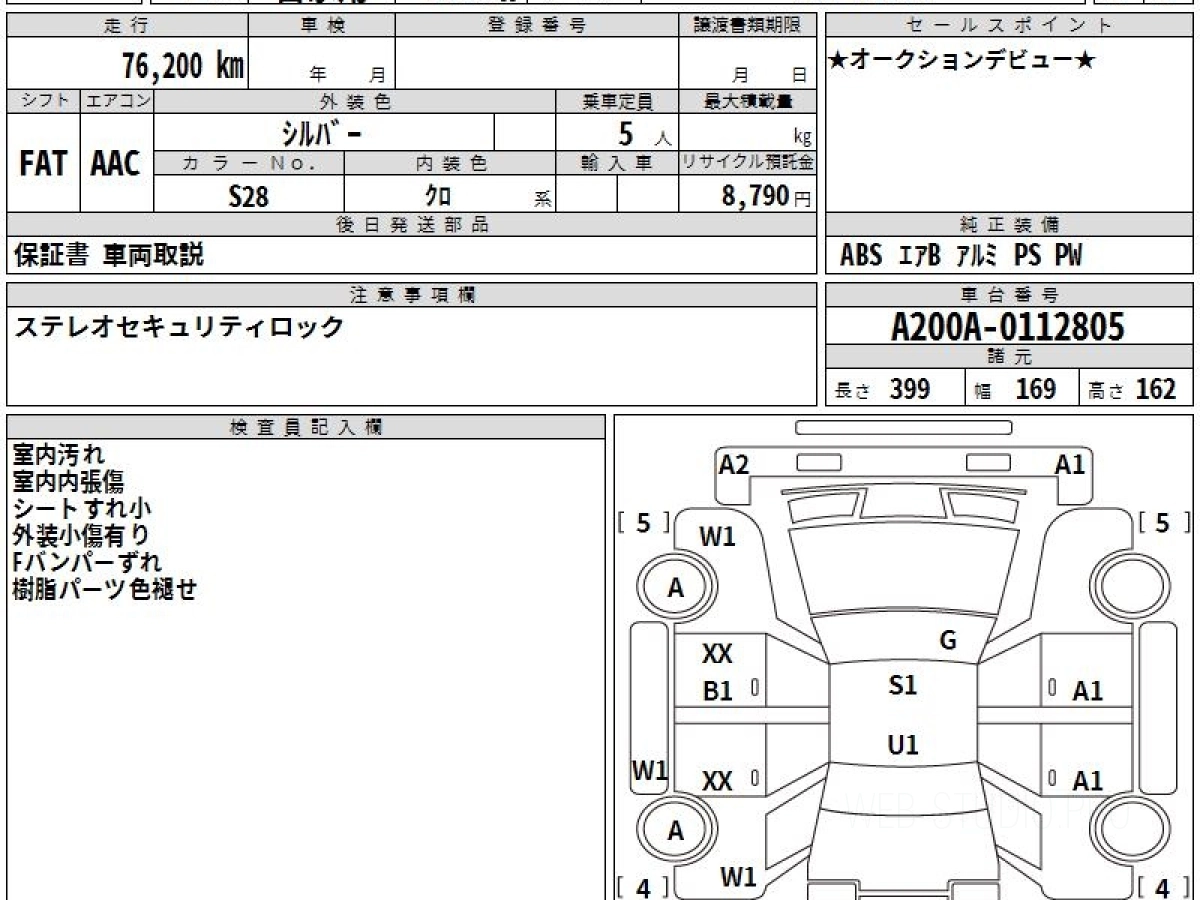Viewport: 1200px width, 900px height.
Task: Select the クロ interior colour value
Action: point(438,196)
